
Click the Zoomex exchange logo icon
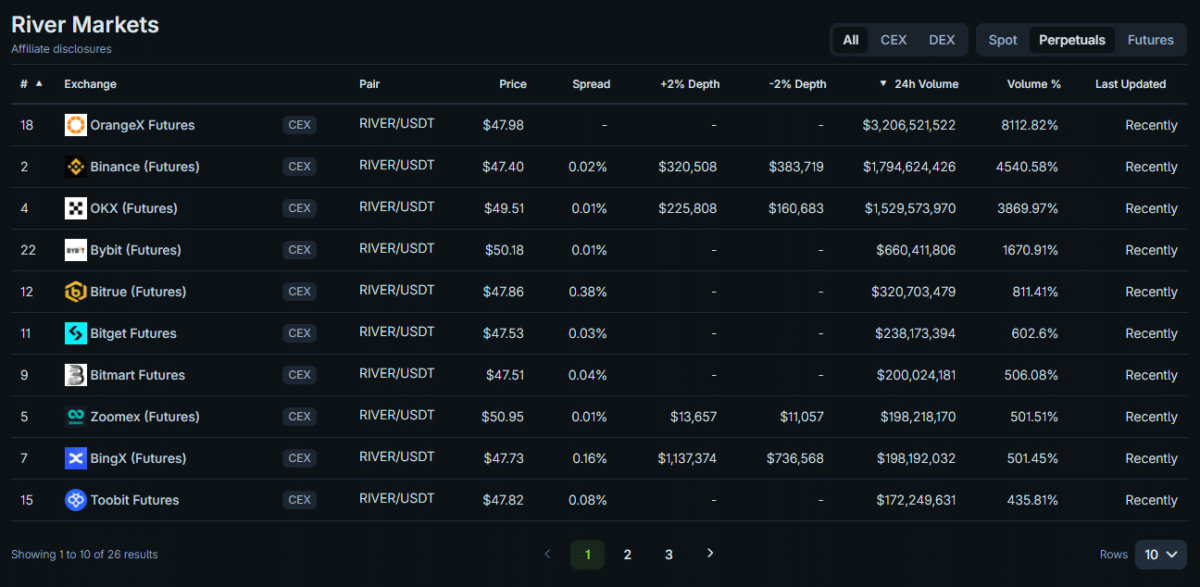(x=76, y=416)
